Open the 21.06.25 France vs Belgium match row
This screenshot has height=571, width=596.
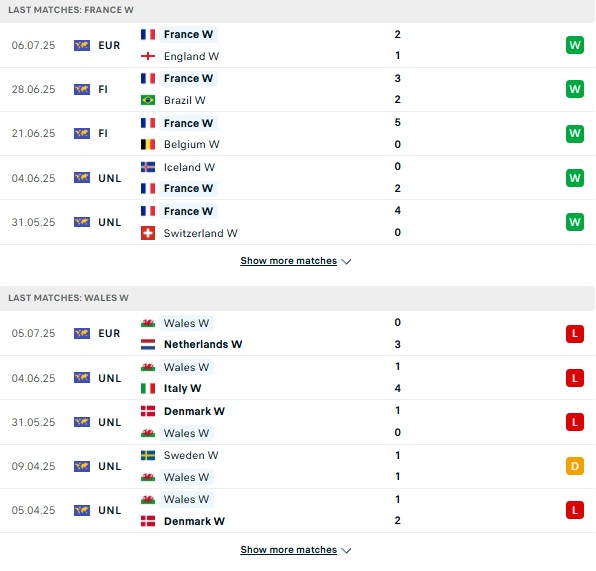tap(297, 133)
